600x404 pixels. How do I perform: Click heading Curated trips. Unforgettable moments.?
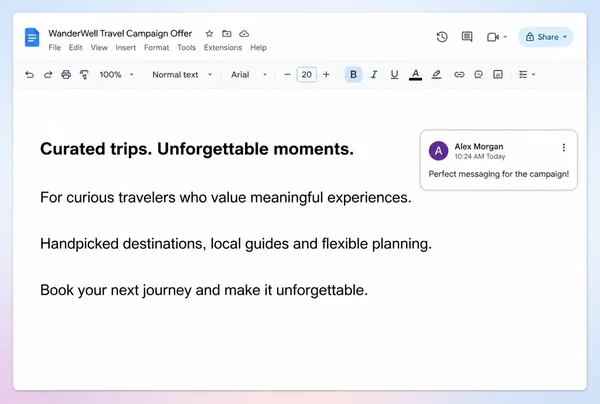[x=197, y=149]
